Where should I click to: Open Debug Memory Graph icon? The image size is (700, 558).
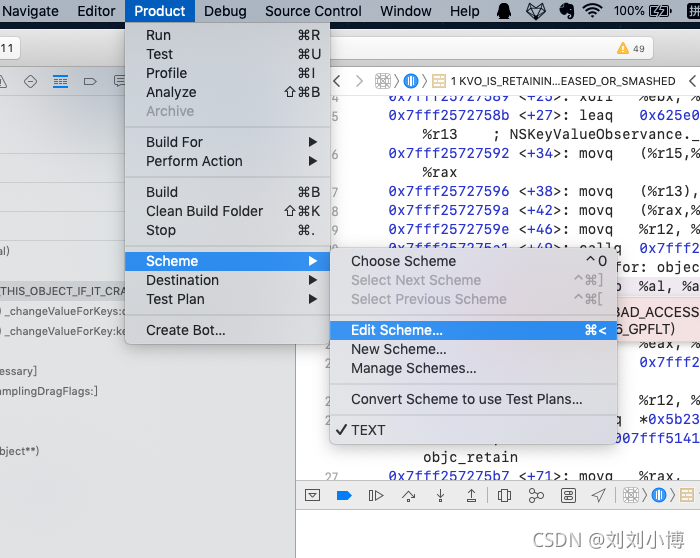(x=536, y=496)
